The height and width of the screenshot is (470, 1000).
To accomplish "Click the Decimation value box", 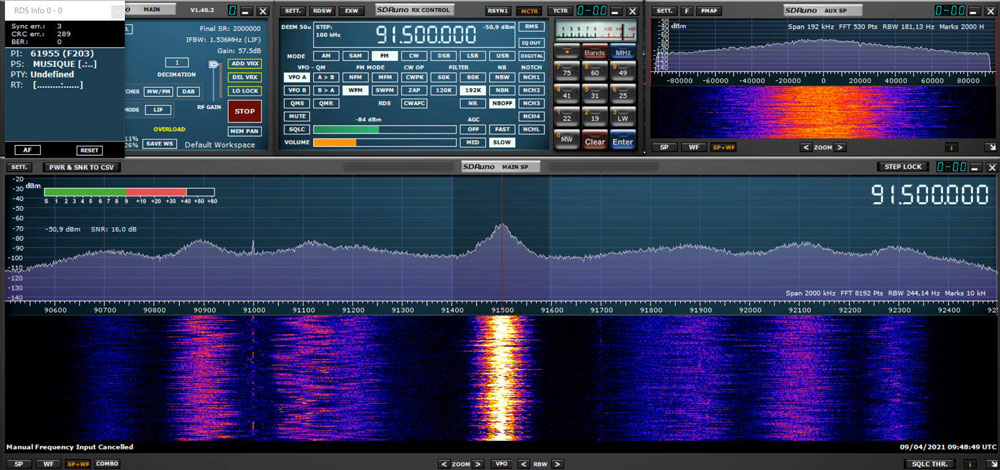I will [x=177, y=62].
